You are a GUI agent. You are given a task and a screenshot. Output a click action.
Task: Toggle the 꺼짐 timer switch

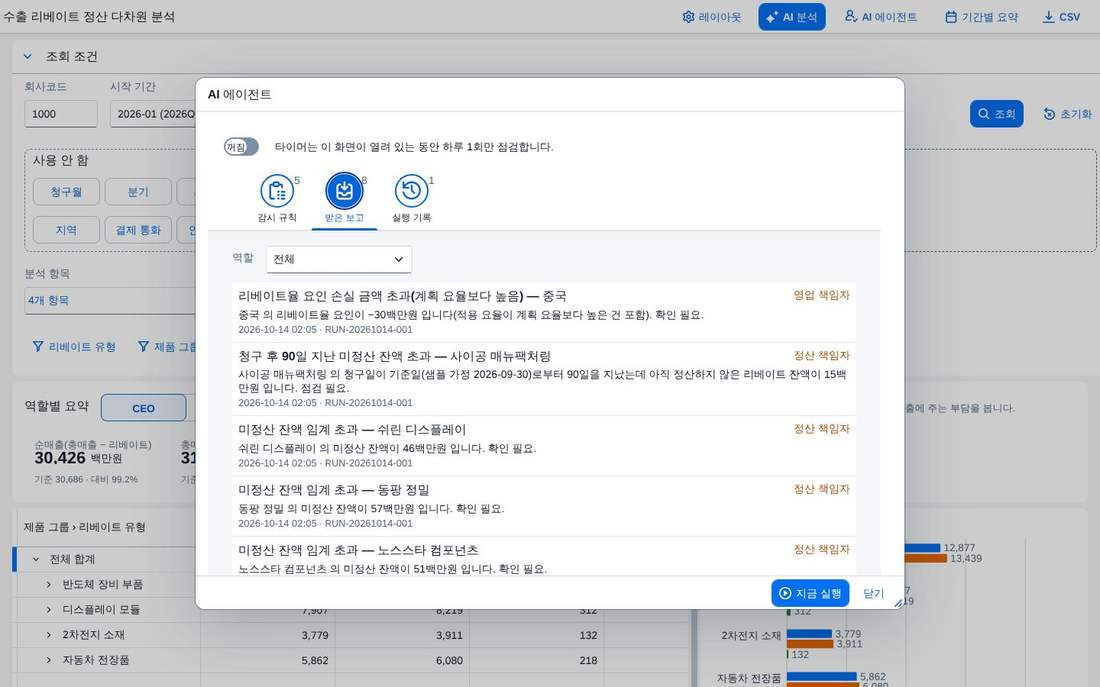[x=241, y=147]
